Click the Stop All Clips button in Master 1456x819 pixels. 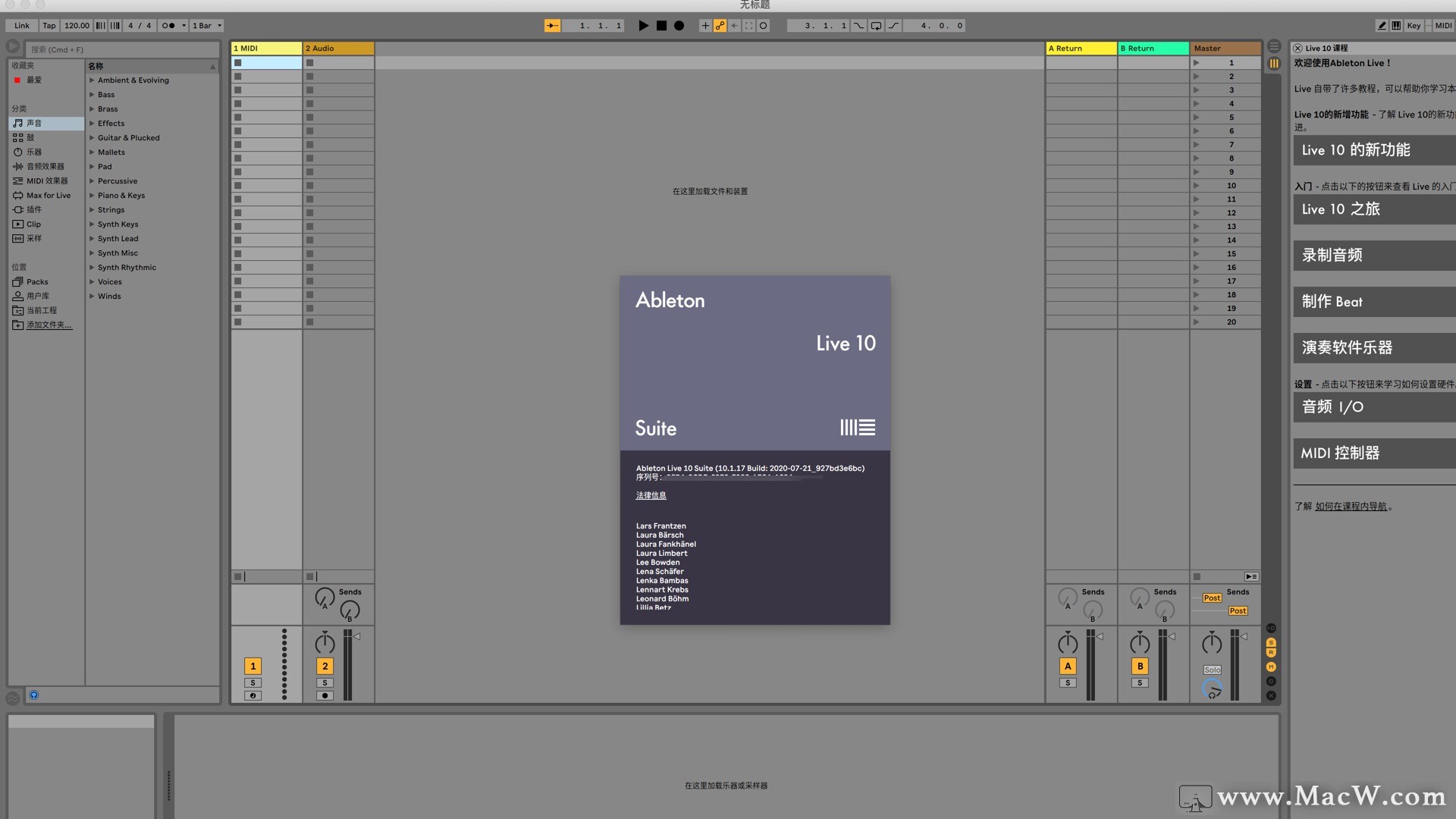click(x=1197, y=576)
